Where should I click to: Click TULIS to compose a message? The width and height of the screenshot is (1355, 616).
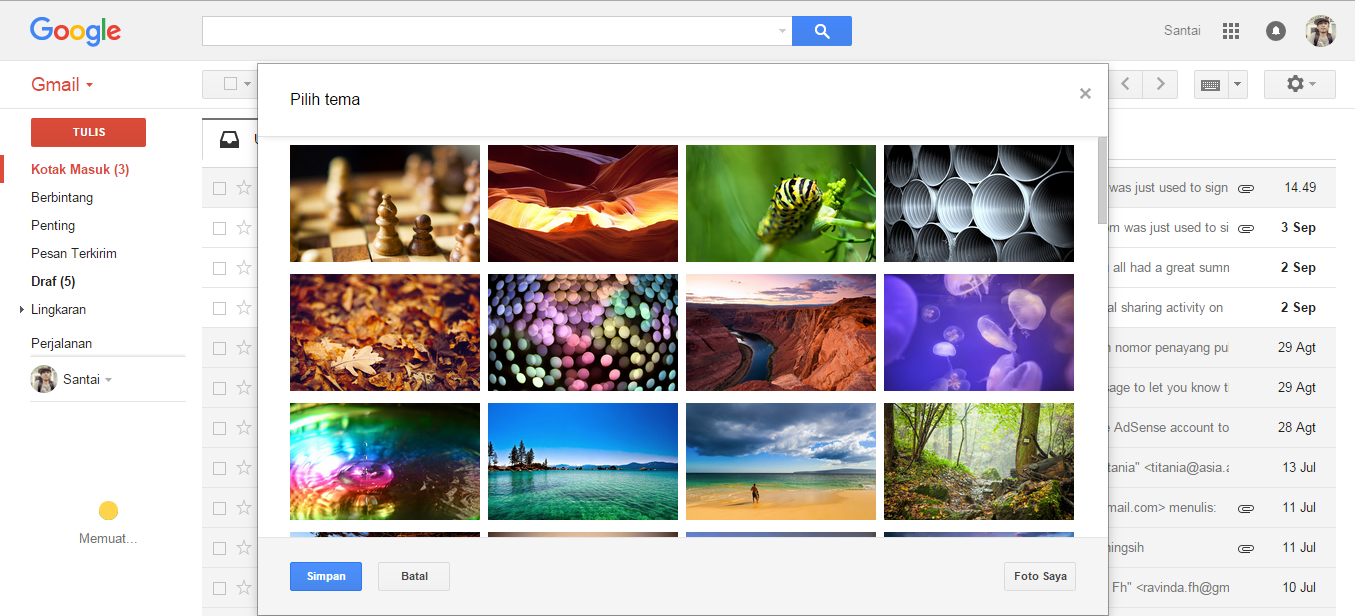pos(88,132)
